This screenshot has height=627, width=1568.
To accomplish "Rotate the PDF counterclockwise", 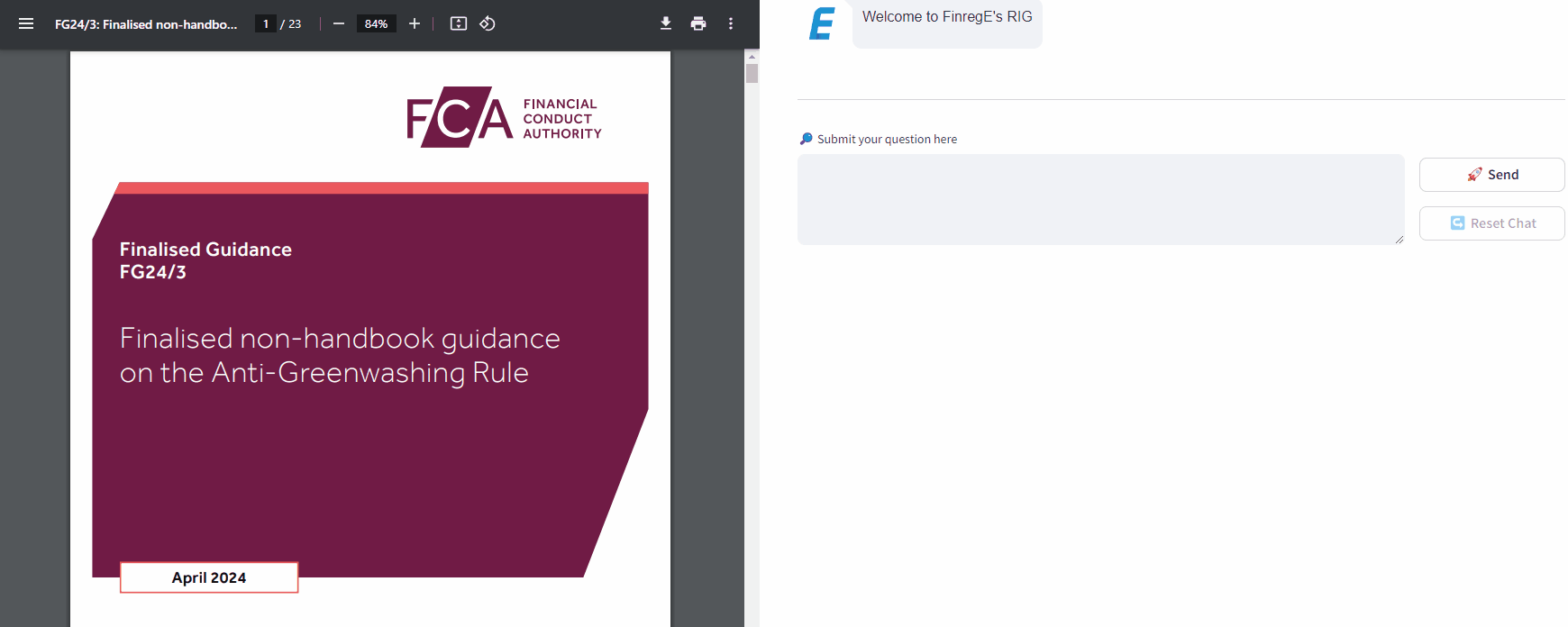I will 488,23.
